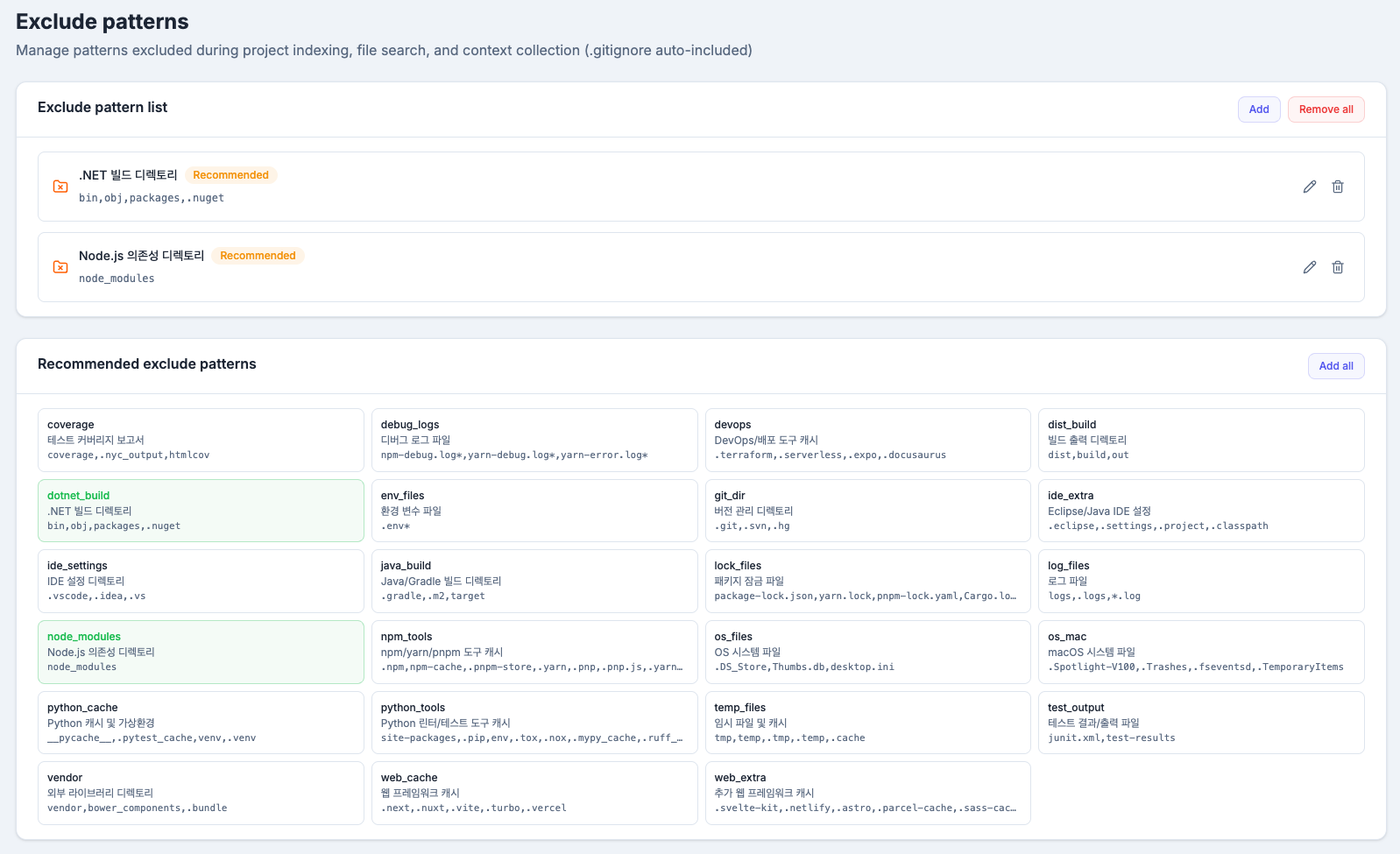The width and height of the screenshot is (1400, 854).
Task: Click Recommended badge on .NET 빌드 디렉토리
Action: [230, 175]
